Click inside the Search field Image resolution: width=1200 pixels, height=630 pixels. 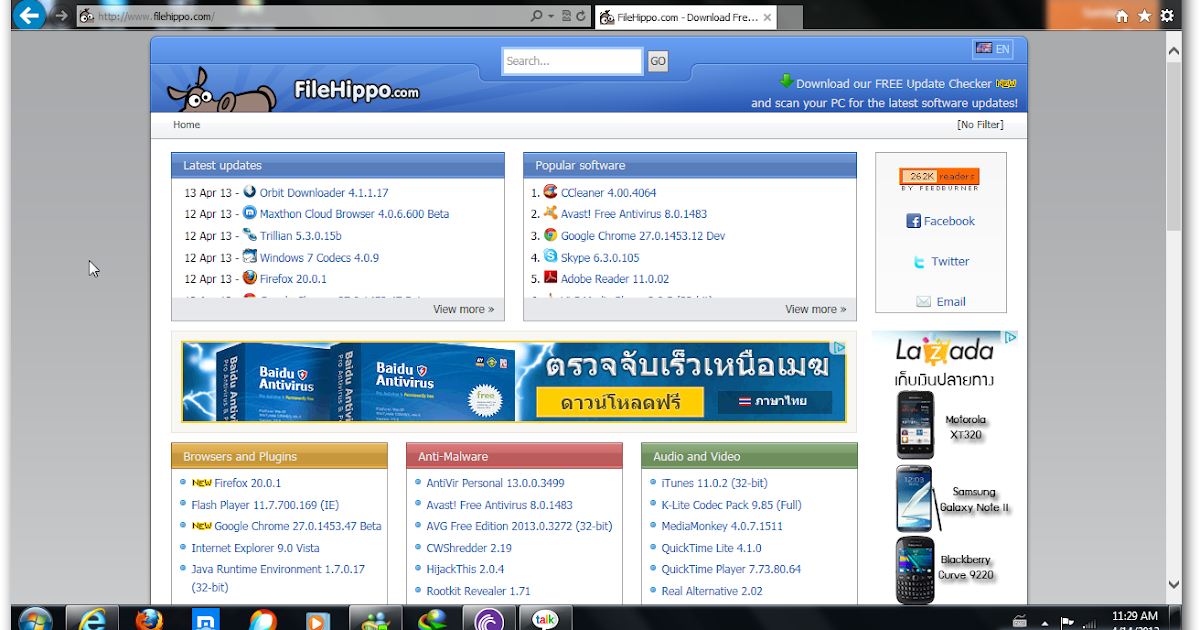coord(570,61)
